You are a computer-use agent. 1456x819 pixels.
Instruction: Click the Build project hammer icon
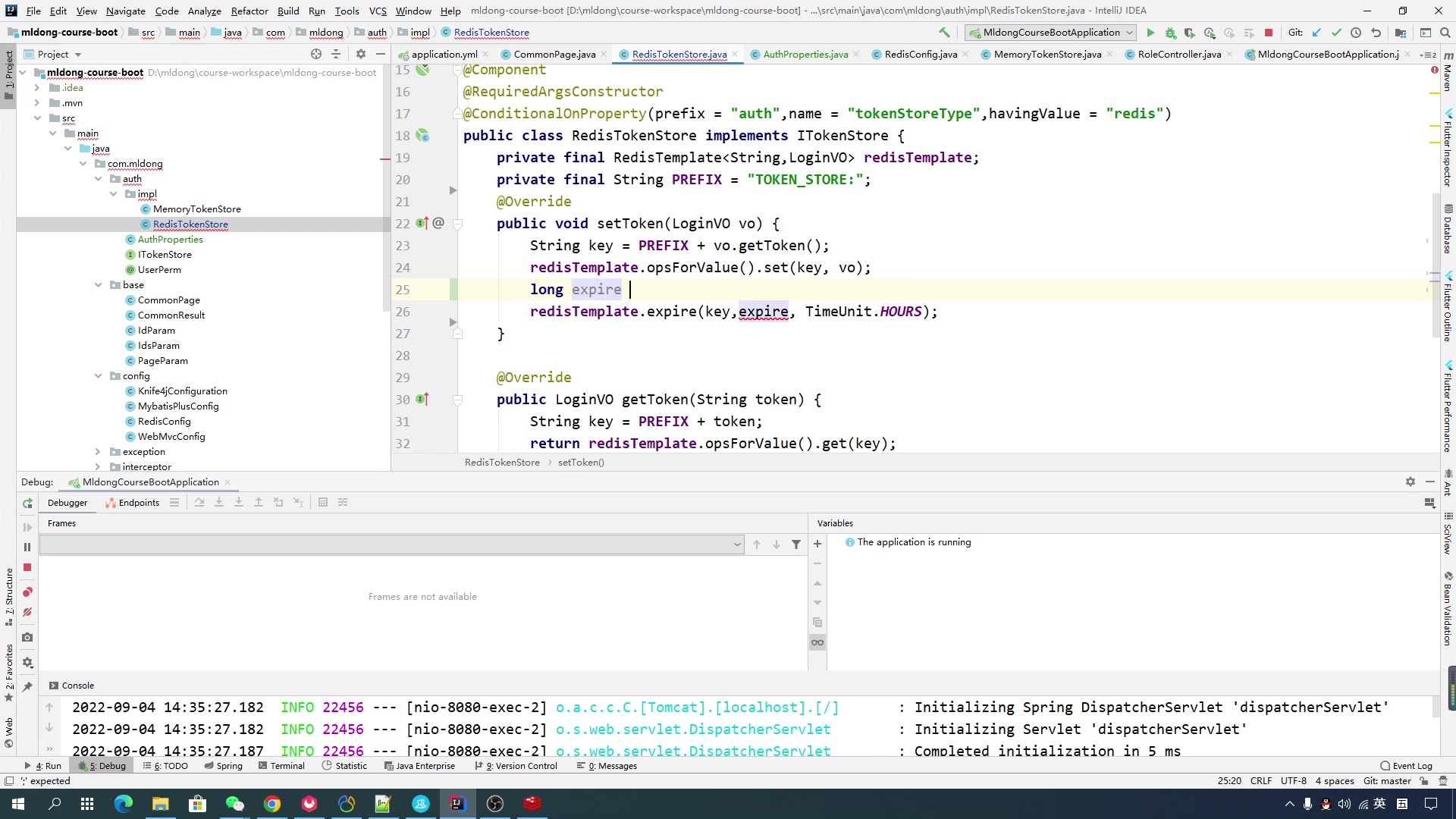point(944,33)
